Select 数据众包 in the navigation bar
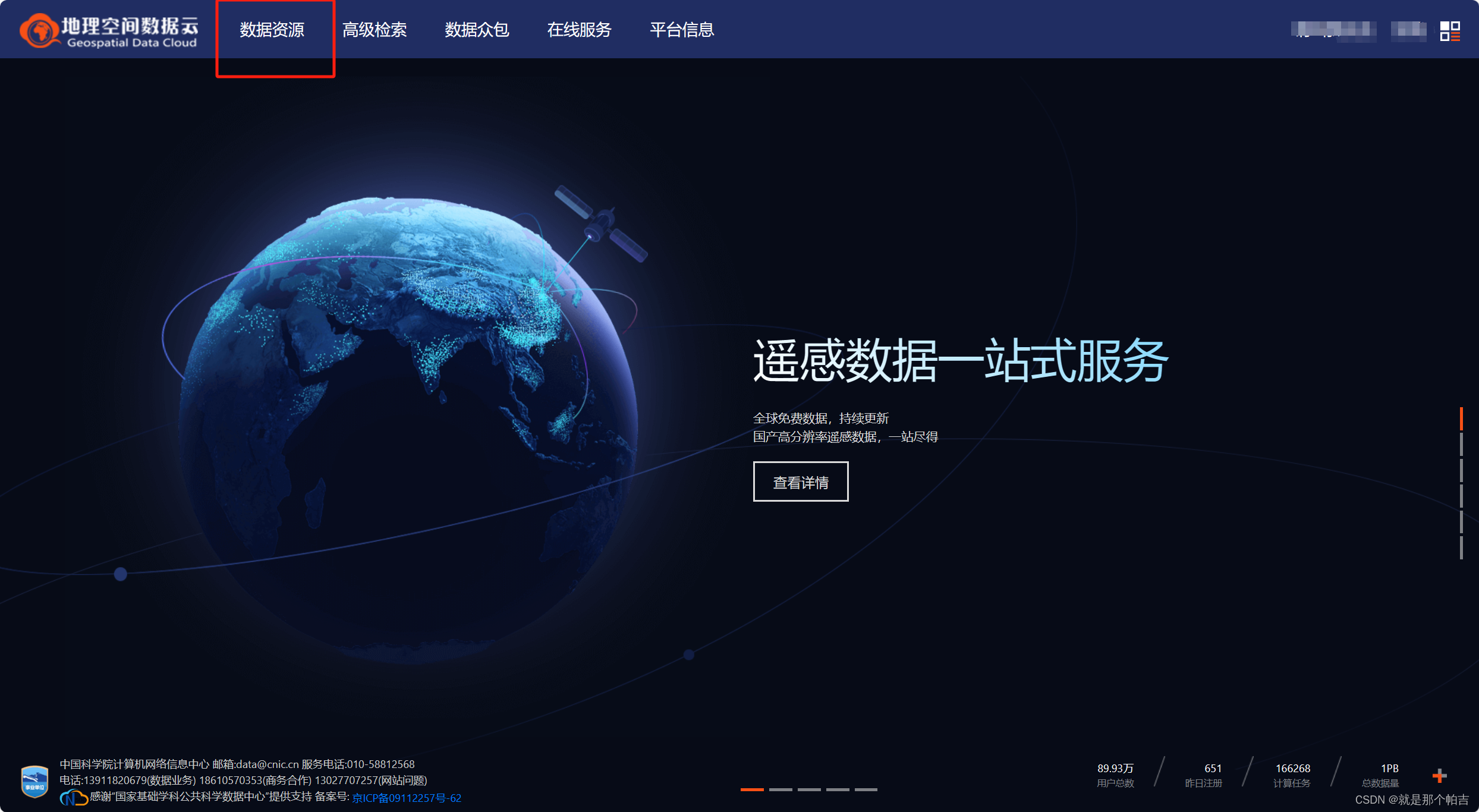This screenshot has height=812, width=1479. pos(477,31)
